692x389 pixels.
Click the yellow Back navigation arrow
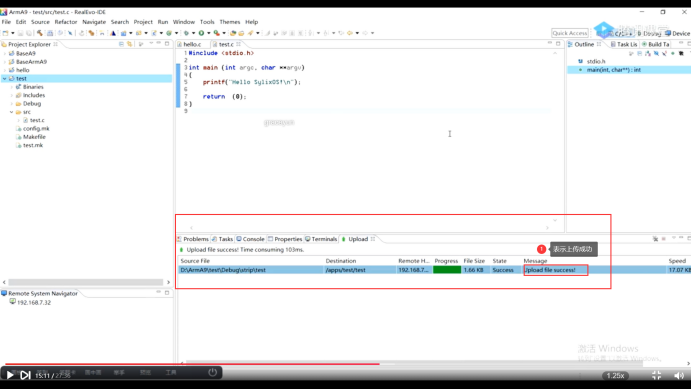click(350, 33)
